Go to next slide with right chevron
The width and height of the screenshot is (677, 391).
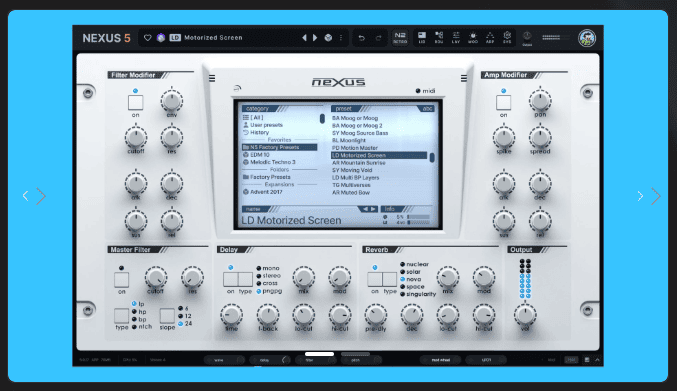tap(640, 196)
